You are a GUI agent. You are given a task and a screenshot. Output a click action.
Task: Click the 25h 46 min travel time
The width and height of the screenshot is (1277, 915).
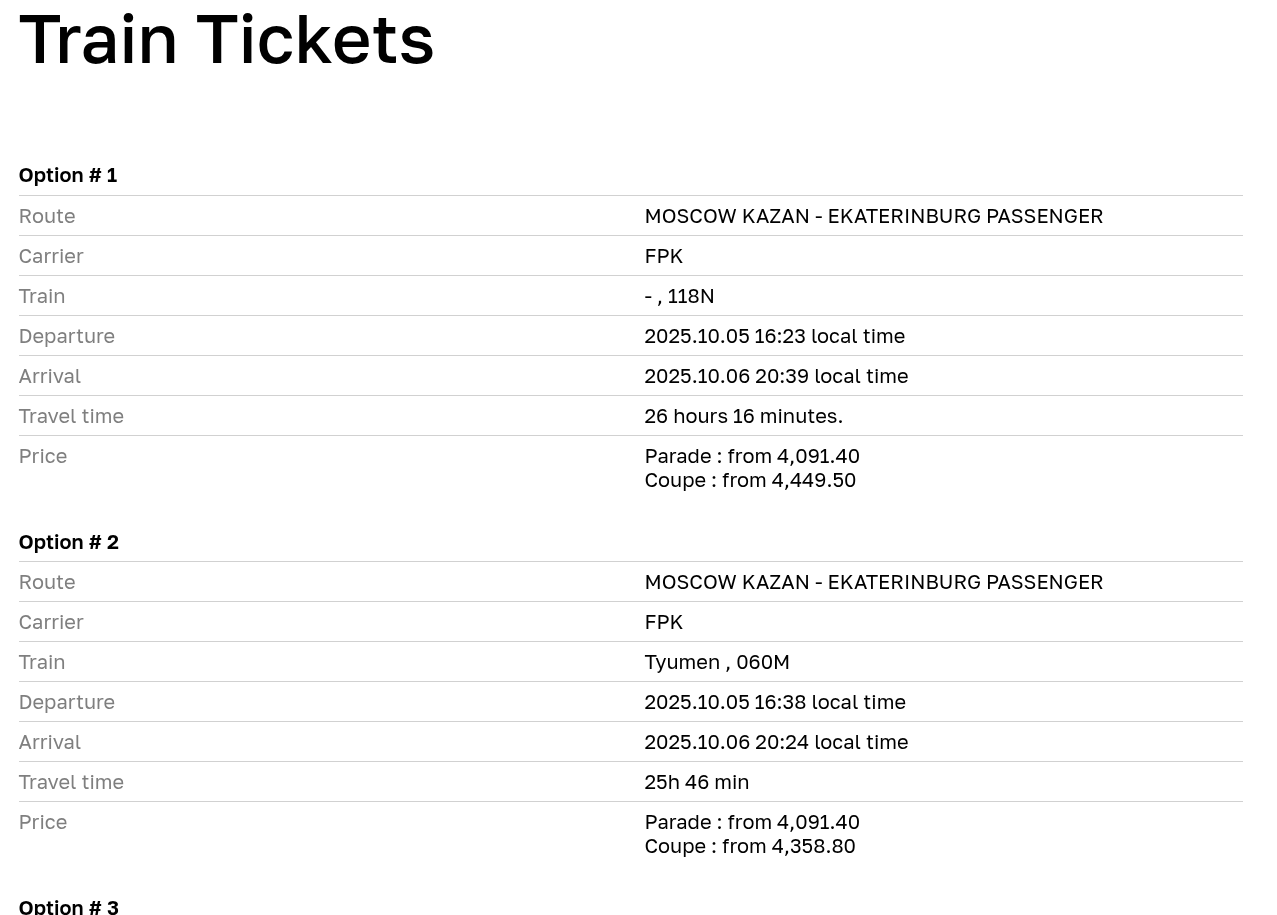[696, 782]
